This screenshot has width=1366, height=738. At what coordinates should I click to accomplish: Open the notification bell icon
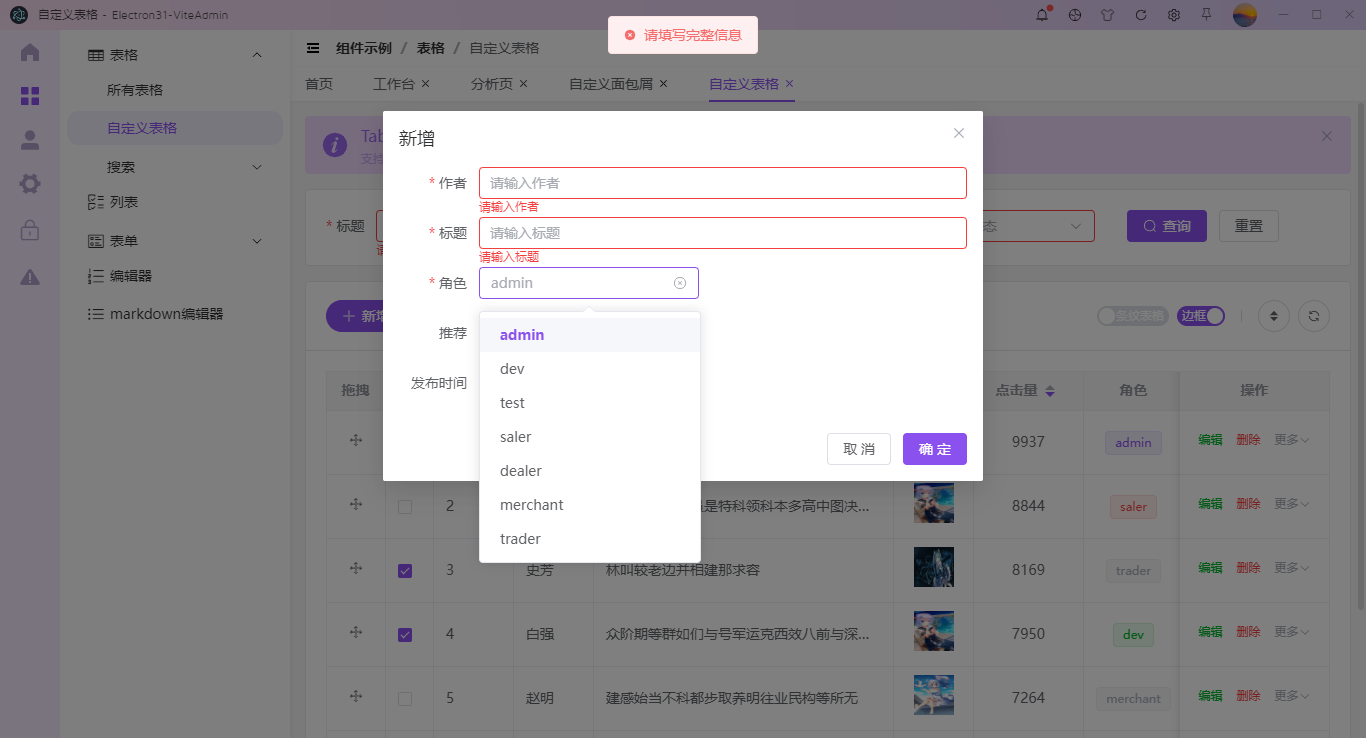[x=1041, y=15]
